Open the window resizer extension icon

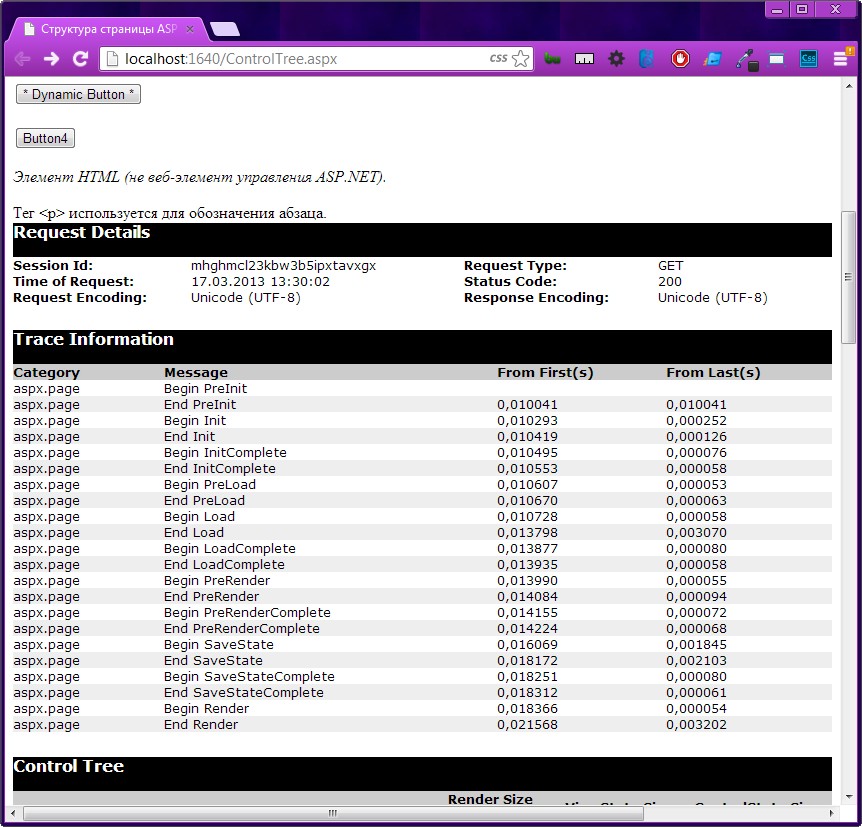tap(776, 59)
